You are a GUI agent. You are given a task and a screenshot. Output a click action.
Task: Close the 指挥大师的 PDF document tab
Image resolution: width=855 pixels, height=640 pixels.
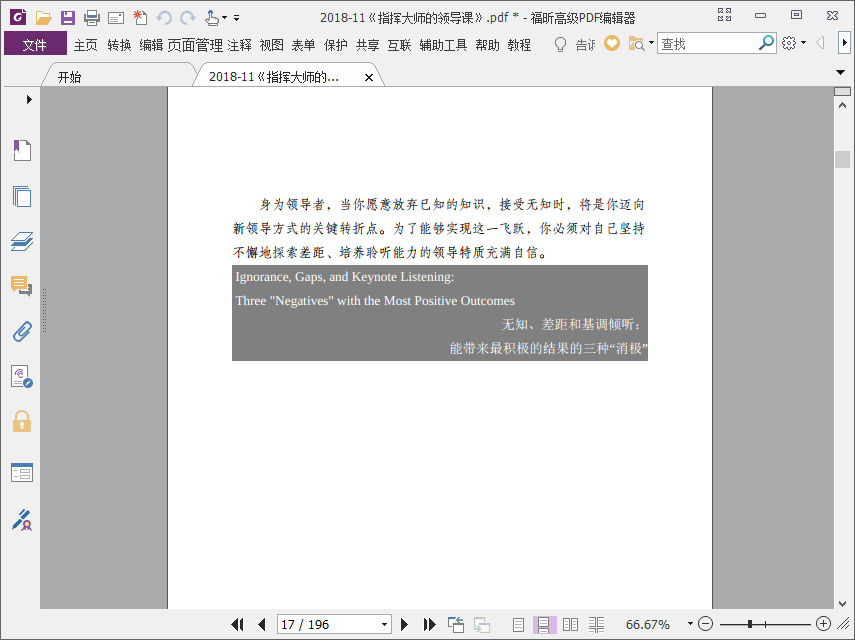click(369, 77)
